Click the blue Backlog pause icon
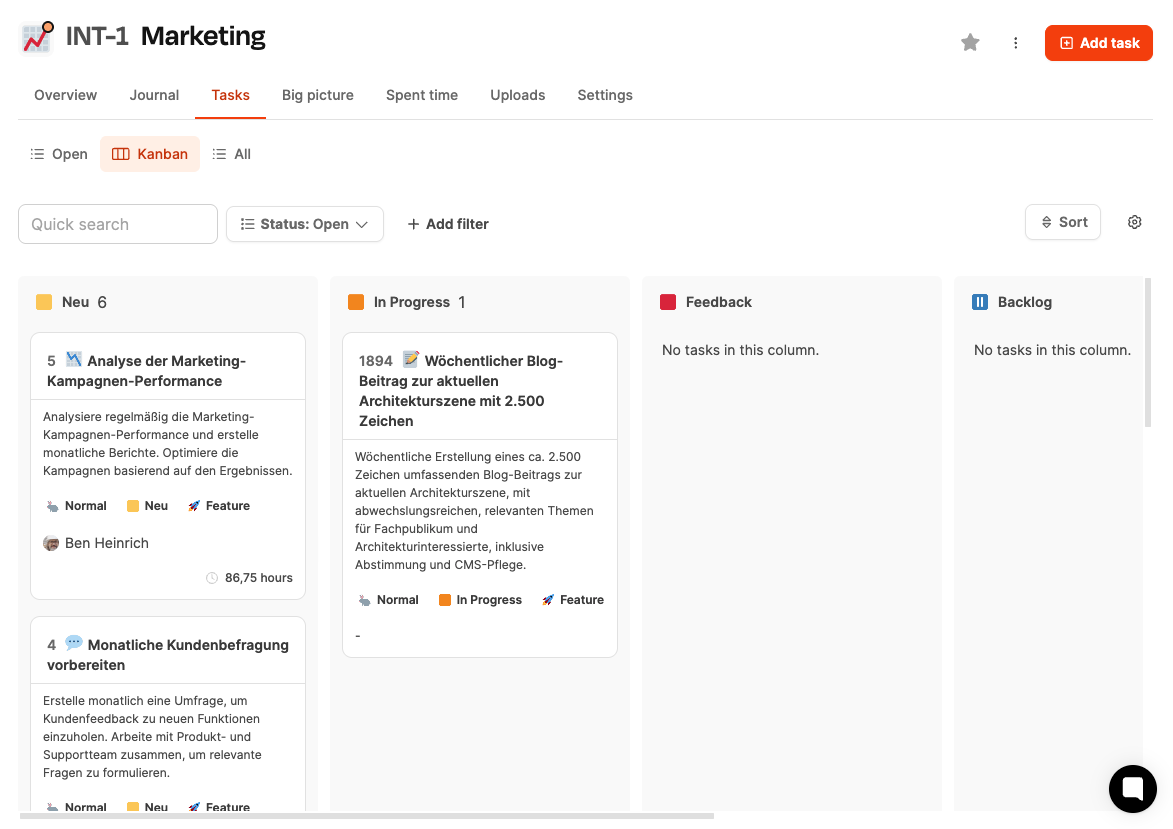Image resolution: width=1173 pixels, height=829 pixels. (x=980, y=302)
